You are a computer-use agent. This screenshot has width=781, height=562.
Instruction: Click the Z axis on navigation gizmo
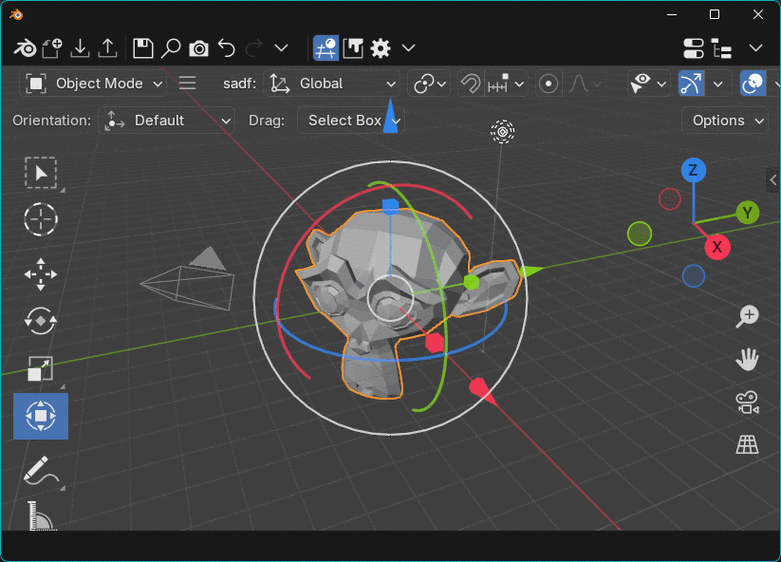693,170
